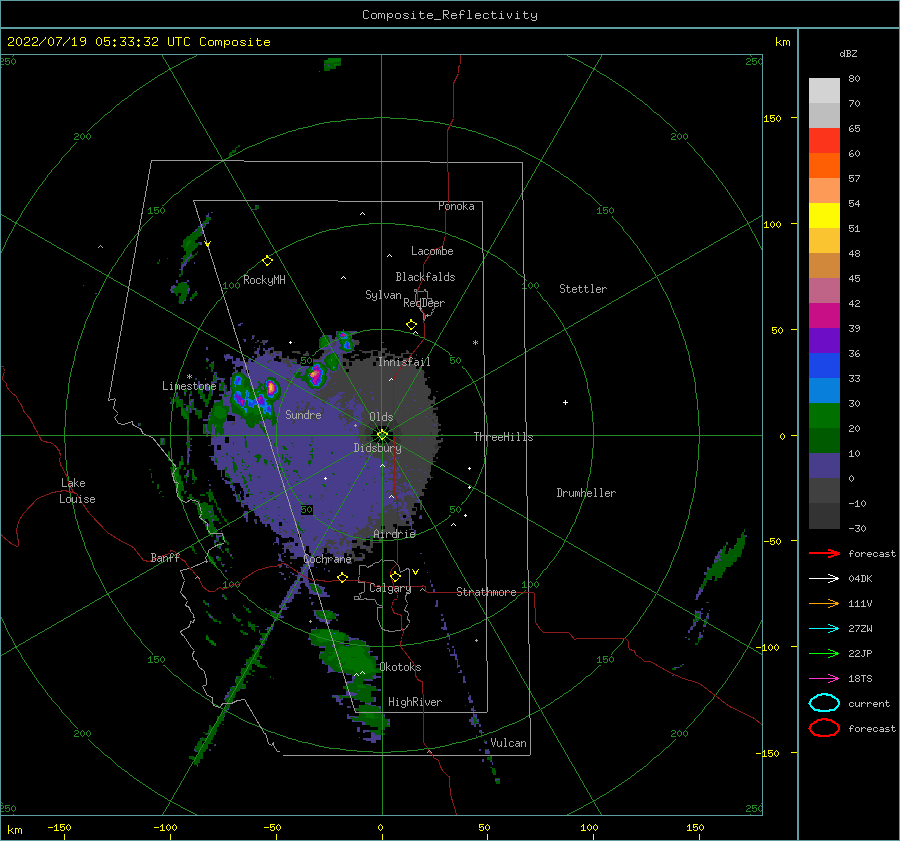Click the ThreeHills label
Viewport: 900px width, 841px height.
pos(503,437)
